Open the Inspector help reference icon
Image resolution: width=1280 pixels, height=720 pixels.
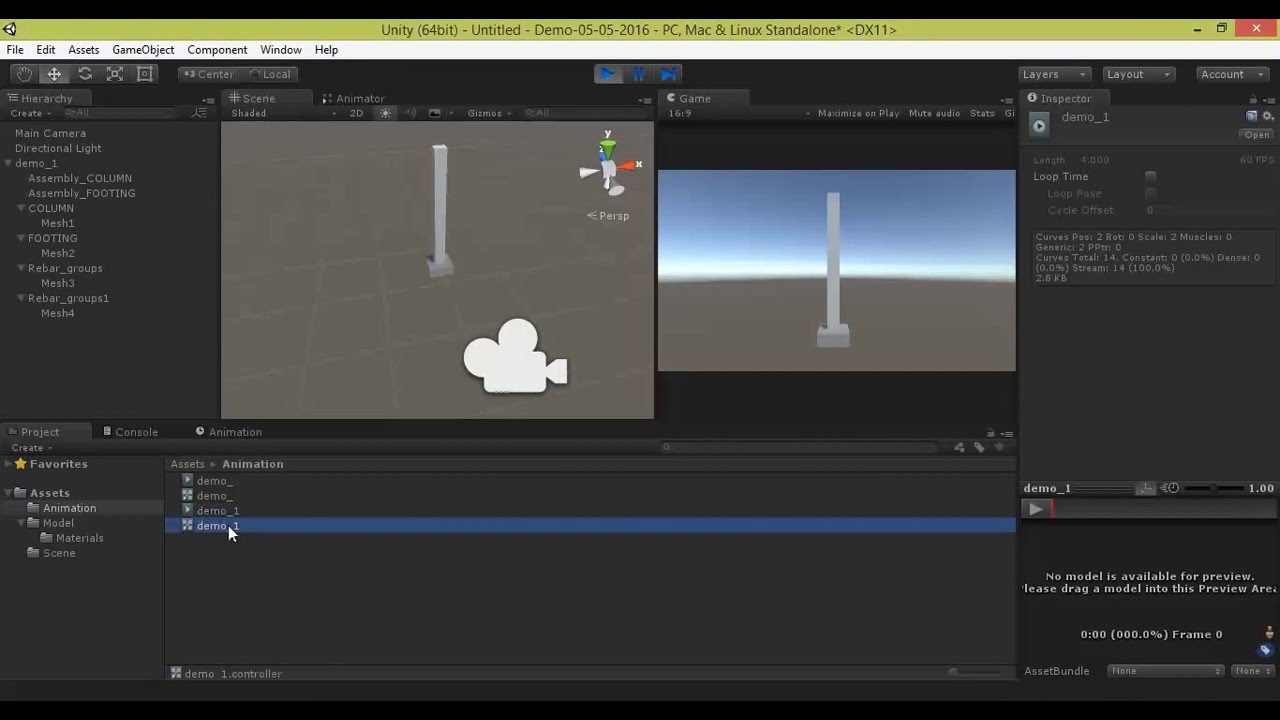1251,116
